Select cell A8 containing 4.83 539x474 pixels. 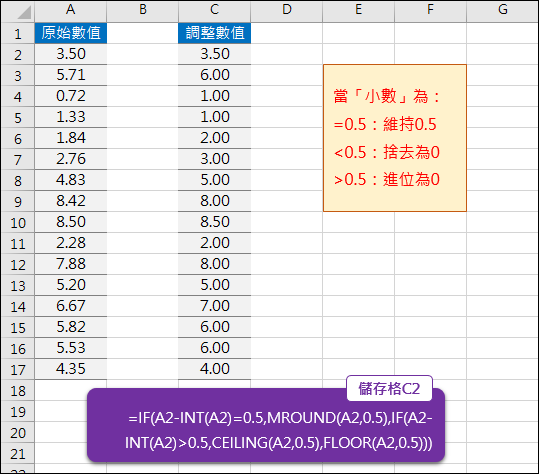point(70,180)
